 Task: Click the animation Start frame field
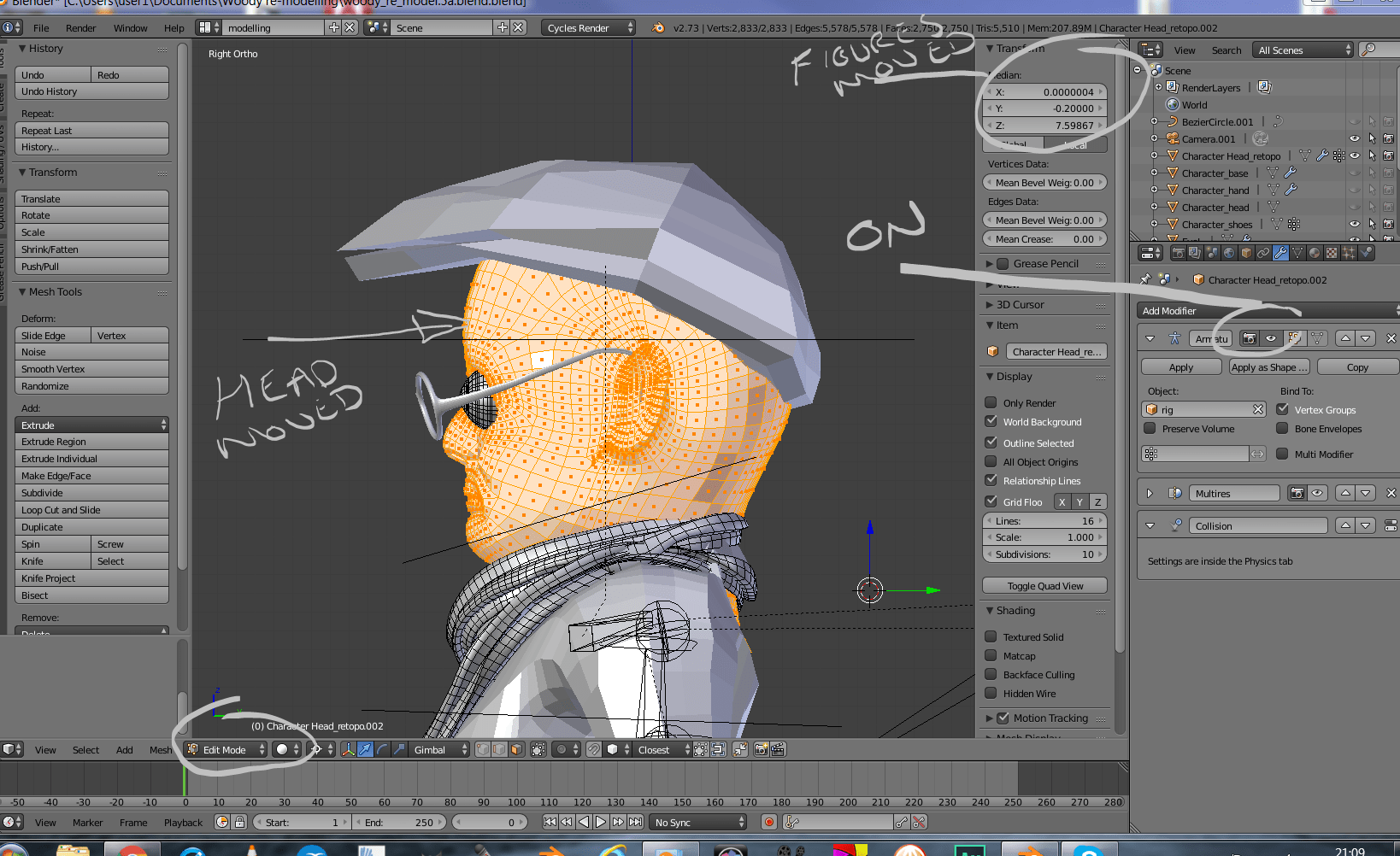pyautogui.click(x=301, y=822)
